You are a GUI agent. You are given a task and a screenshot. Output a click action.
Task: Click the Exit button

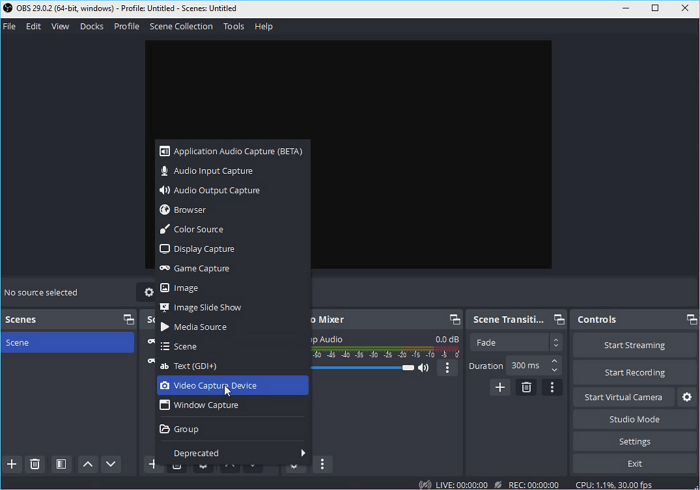click(634, 464)
